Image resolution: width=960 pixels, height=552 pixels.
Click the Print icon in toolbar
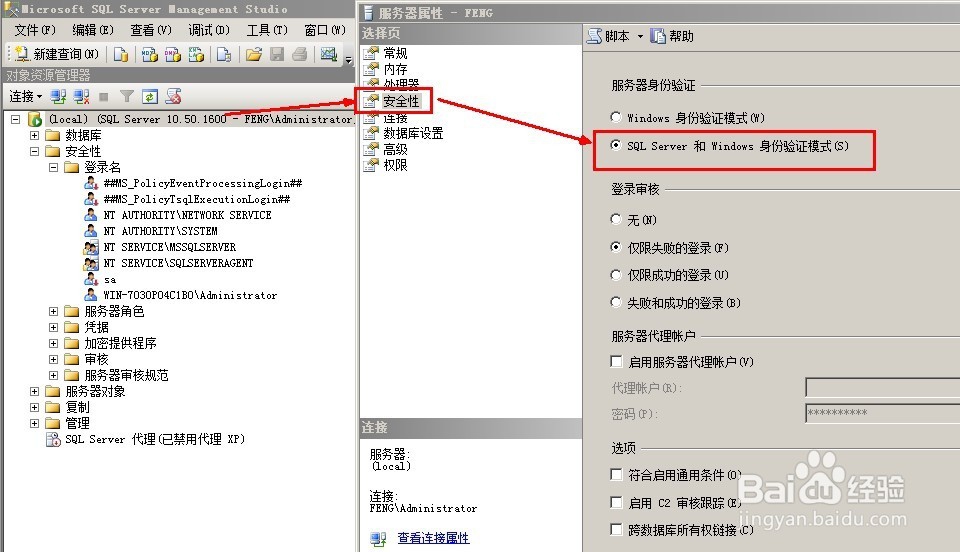299,54
